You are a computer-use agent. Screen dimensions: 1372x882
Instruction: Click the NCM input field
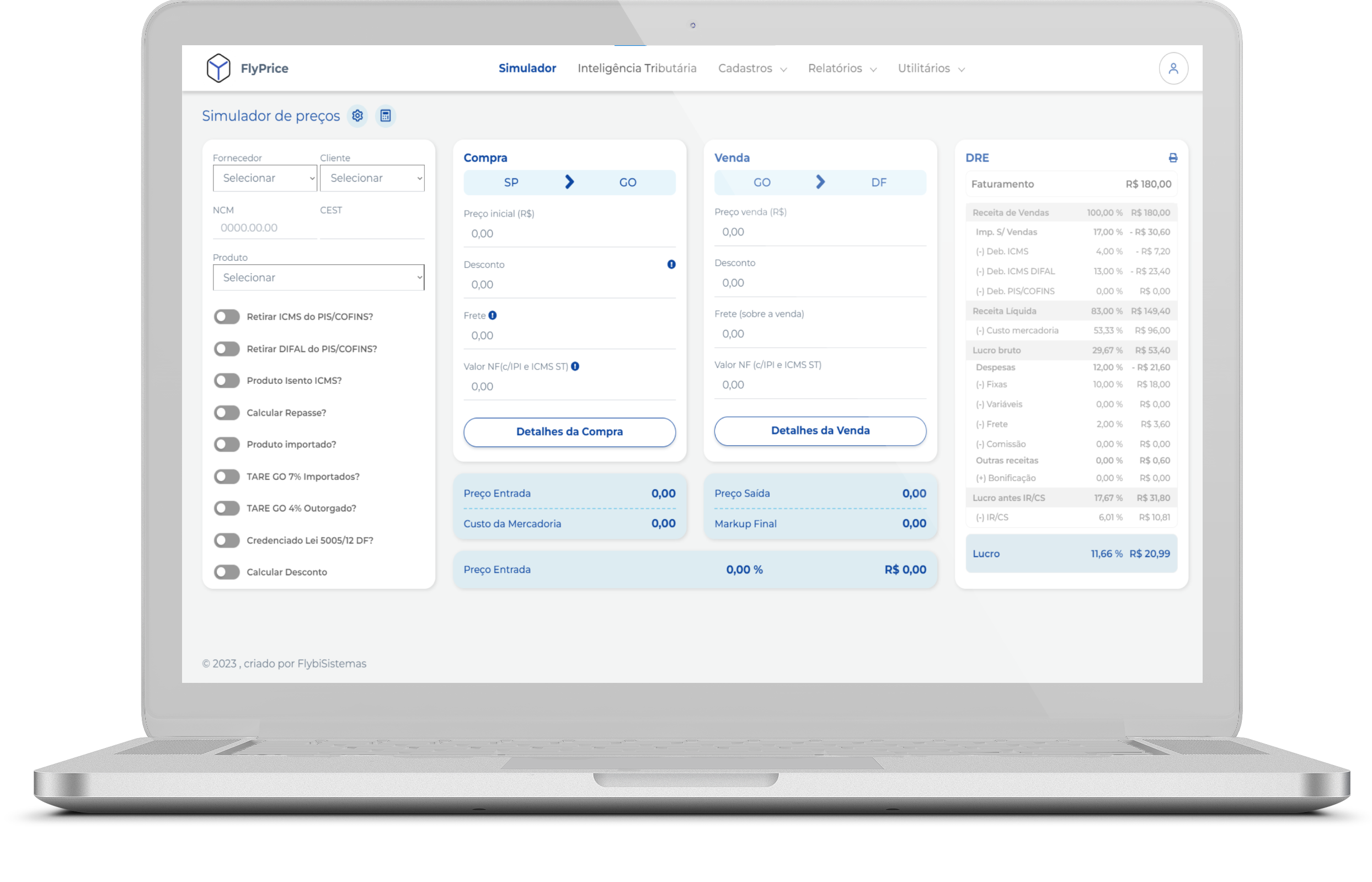265,228
